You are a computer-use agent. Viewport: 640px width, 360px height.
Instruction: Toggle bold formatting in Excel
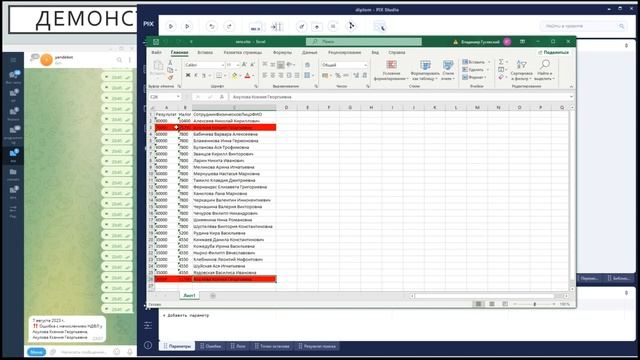[188, 76]
